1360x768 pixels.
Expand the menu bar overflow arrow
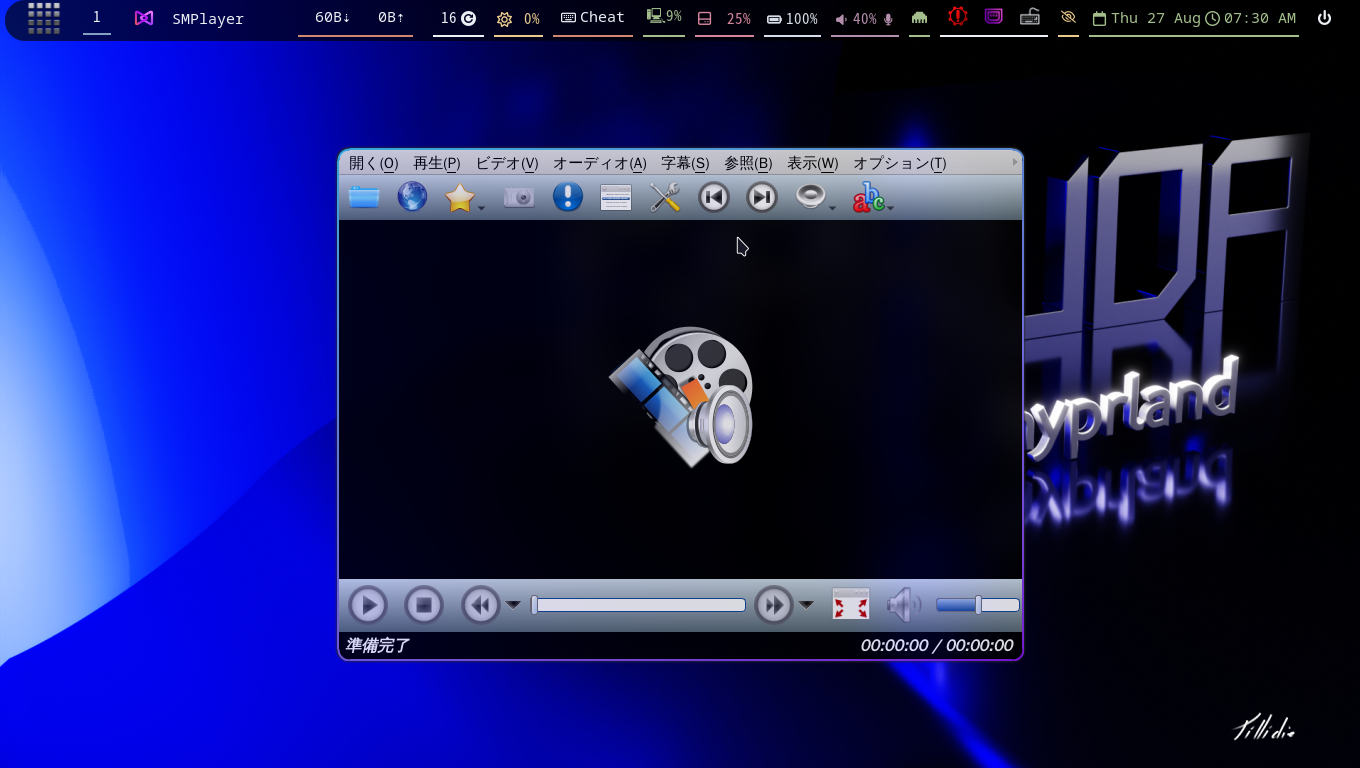tap(1015, 162)
